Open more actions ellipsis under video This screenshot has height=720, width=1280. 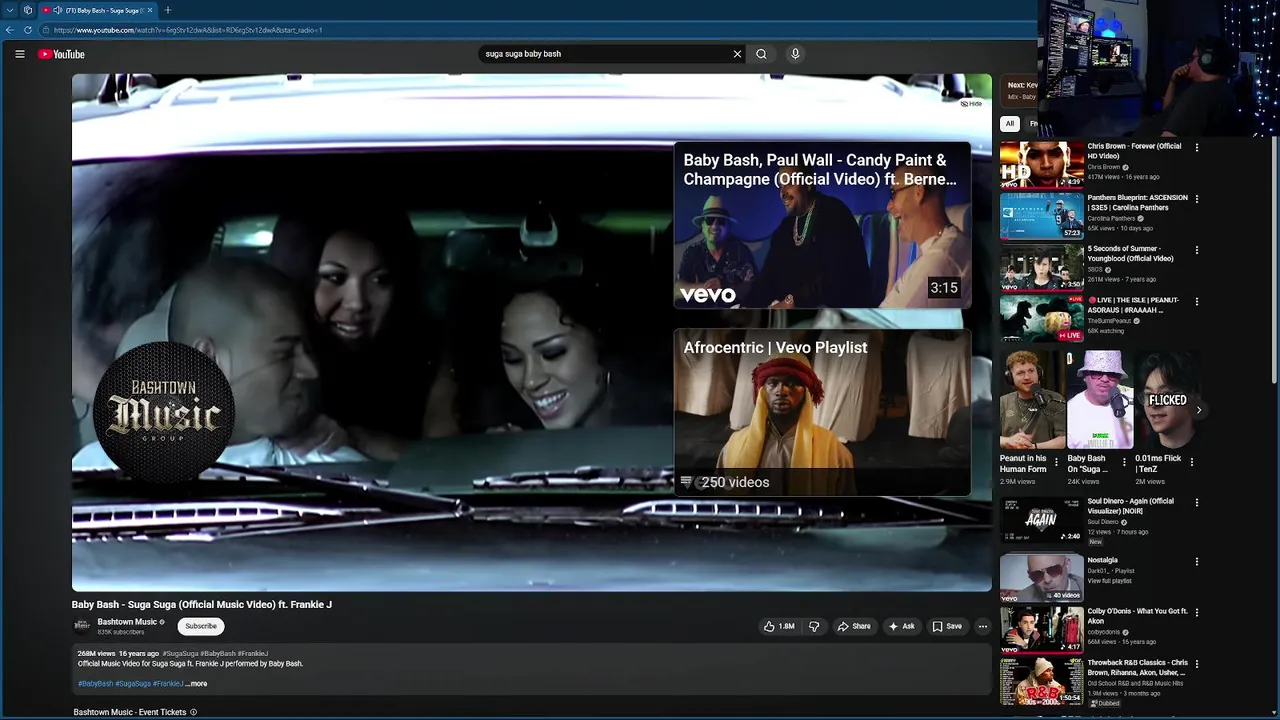click(983, 626)
